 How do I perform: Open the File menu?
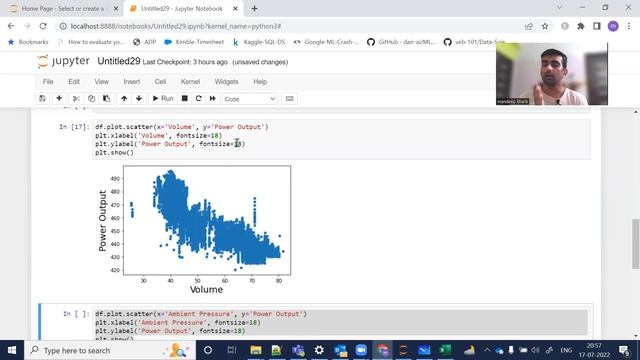(48, 82)
